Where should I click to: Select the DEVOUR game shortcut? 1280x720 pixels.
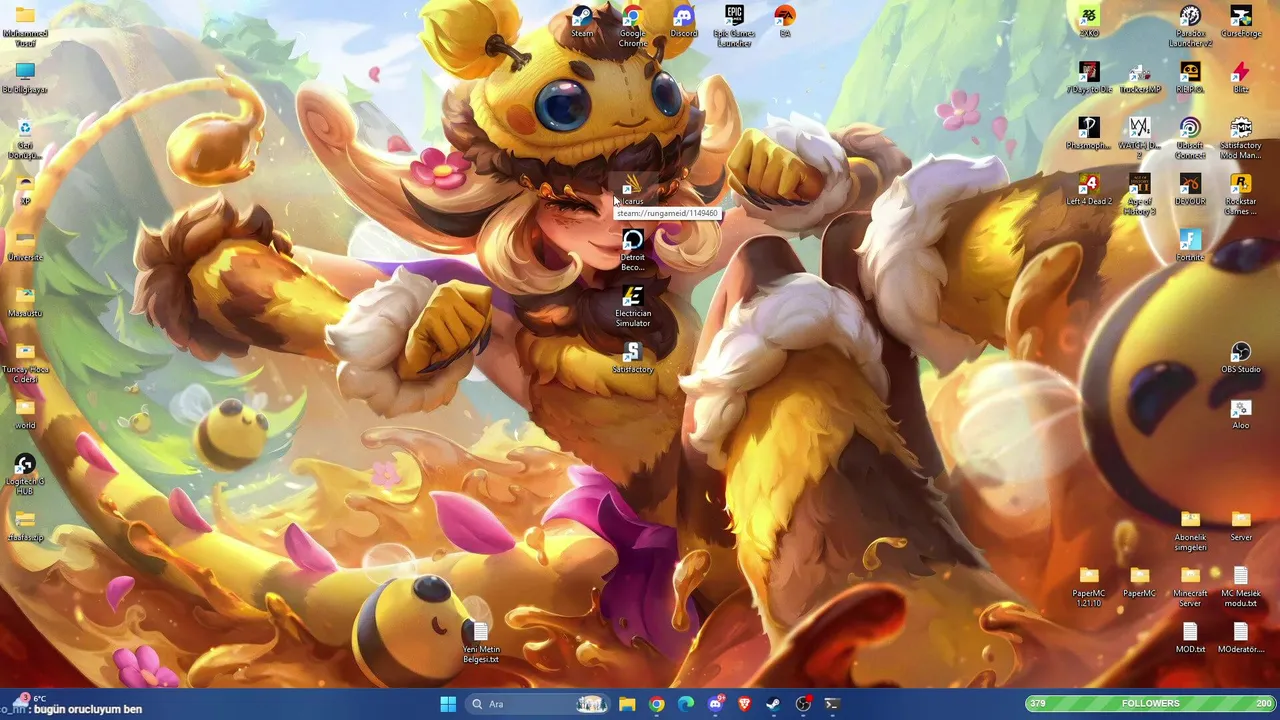pos(1190,190)
